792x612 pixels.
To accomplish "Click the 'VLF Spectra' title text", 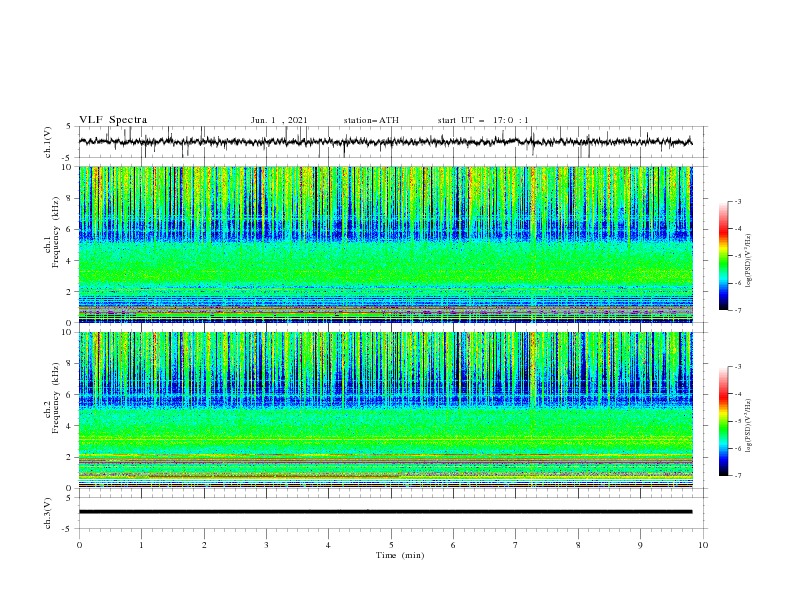I will pos(113,120).
